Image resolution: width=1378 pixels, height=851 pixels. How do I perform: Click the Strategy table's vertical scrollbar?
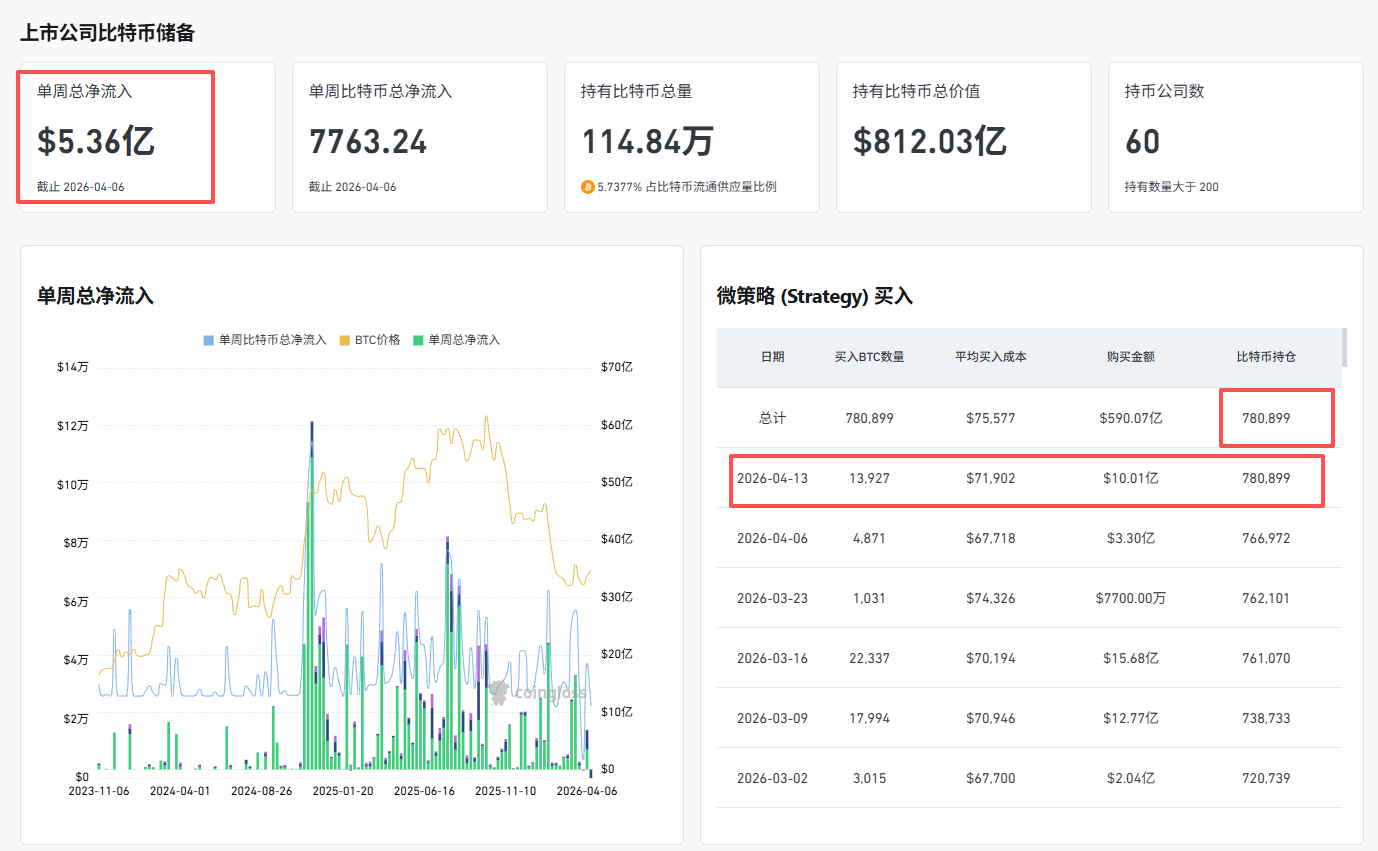pyautogui.click(x=1344, y=347)
